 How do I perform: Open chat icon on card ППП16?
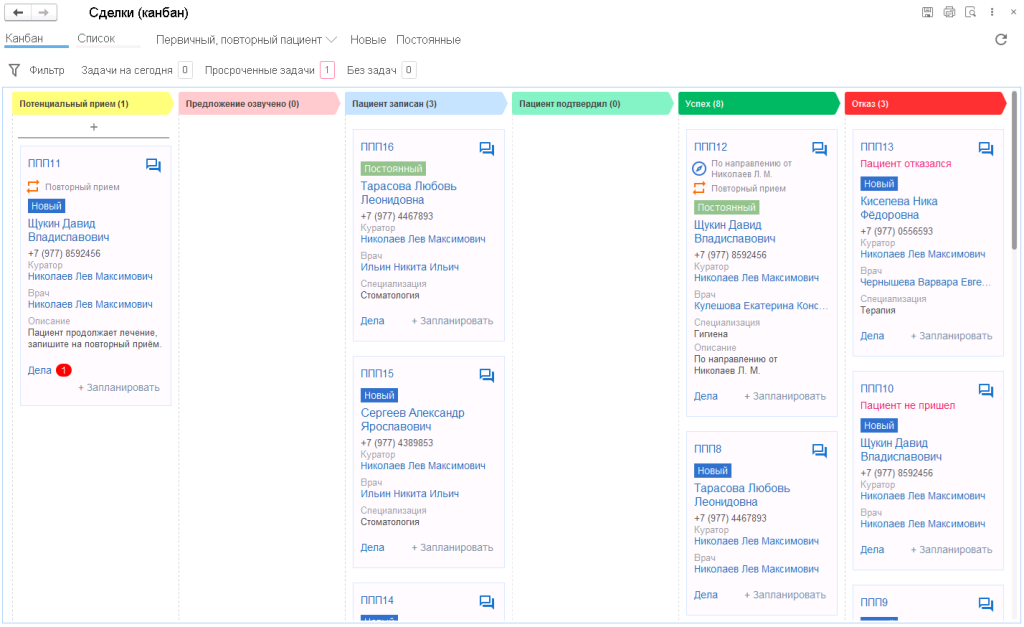tap(487, 149)
